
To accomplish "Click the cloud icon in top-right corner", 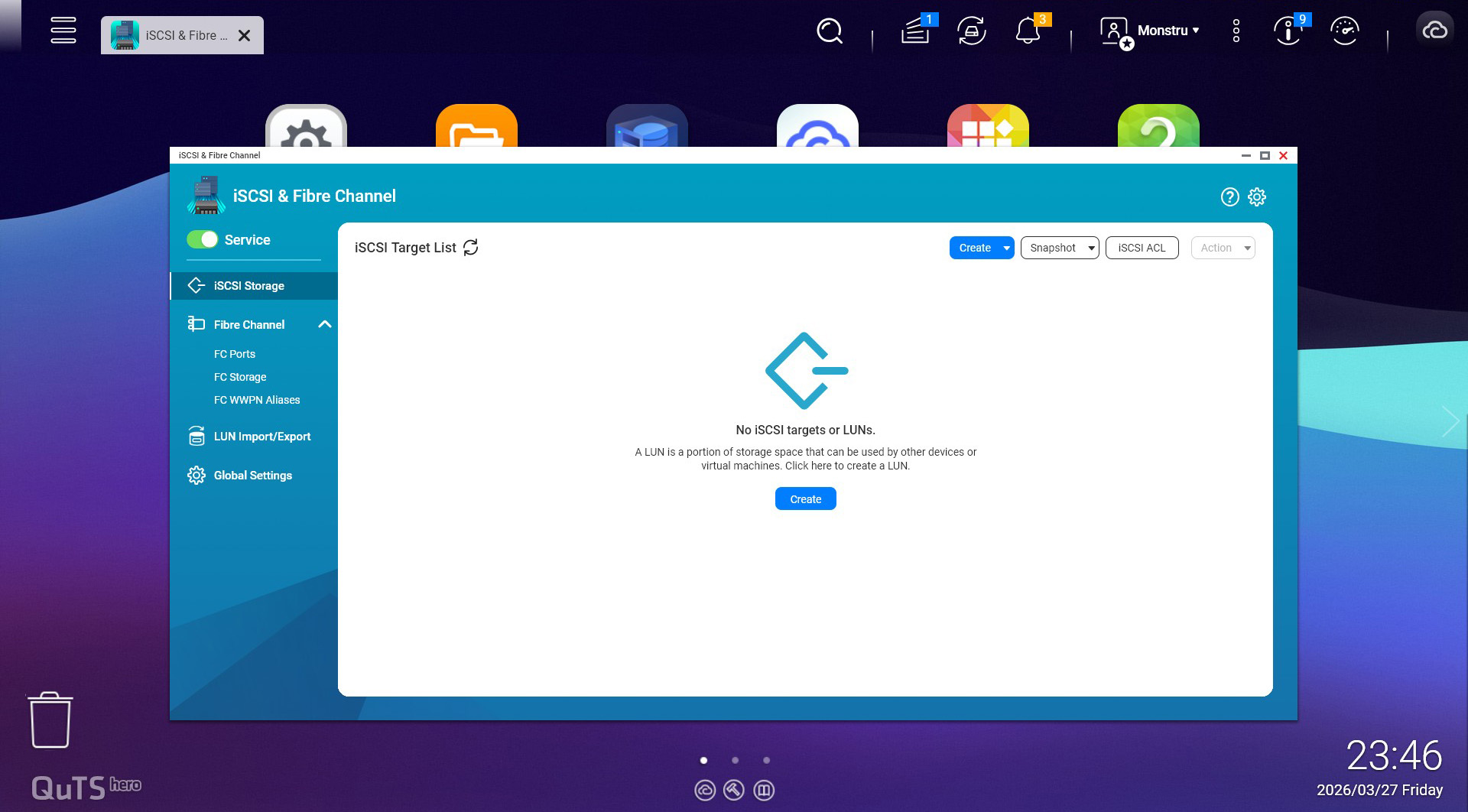I will [1434, 31].
